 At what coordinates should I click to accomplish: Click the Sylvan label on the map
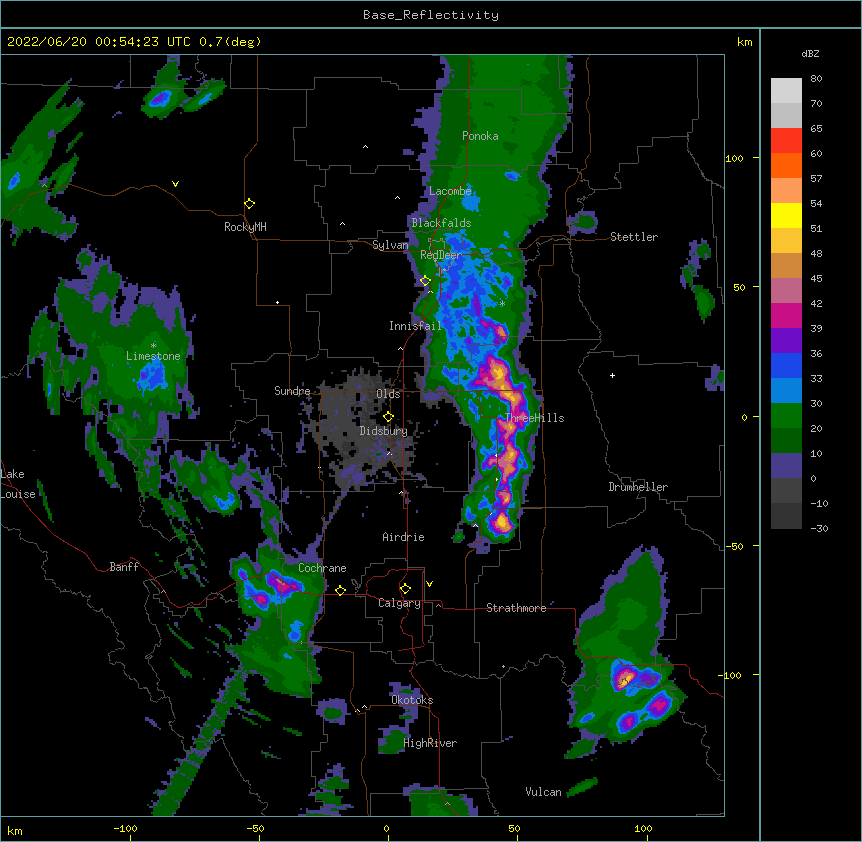coord(390,245)
